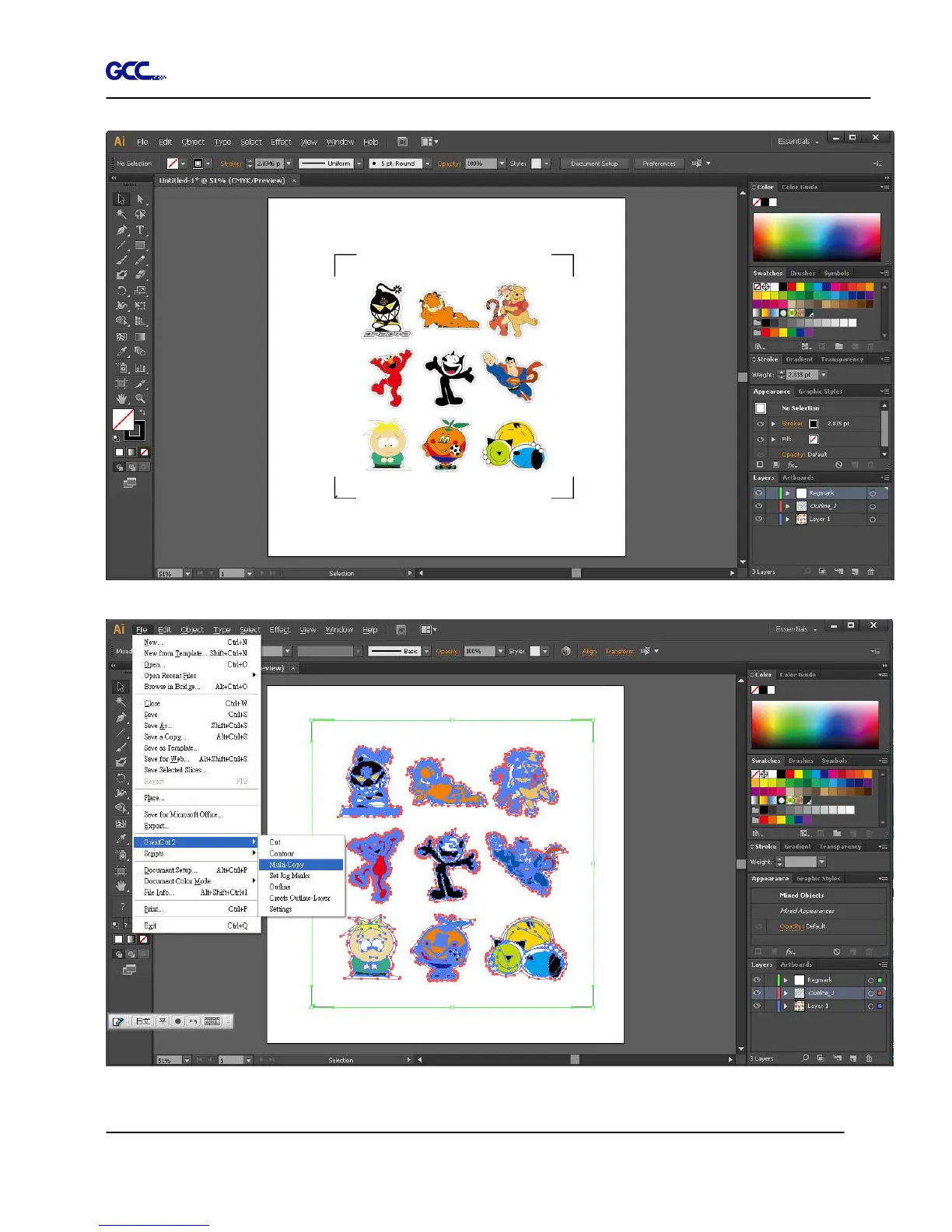Image resolution: width=952 pixels, height=1232 pixels.
Task: Open the 5 pt. Round brush dropdown
Action: point(428,163)
